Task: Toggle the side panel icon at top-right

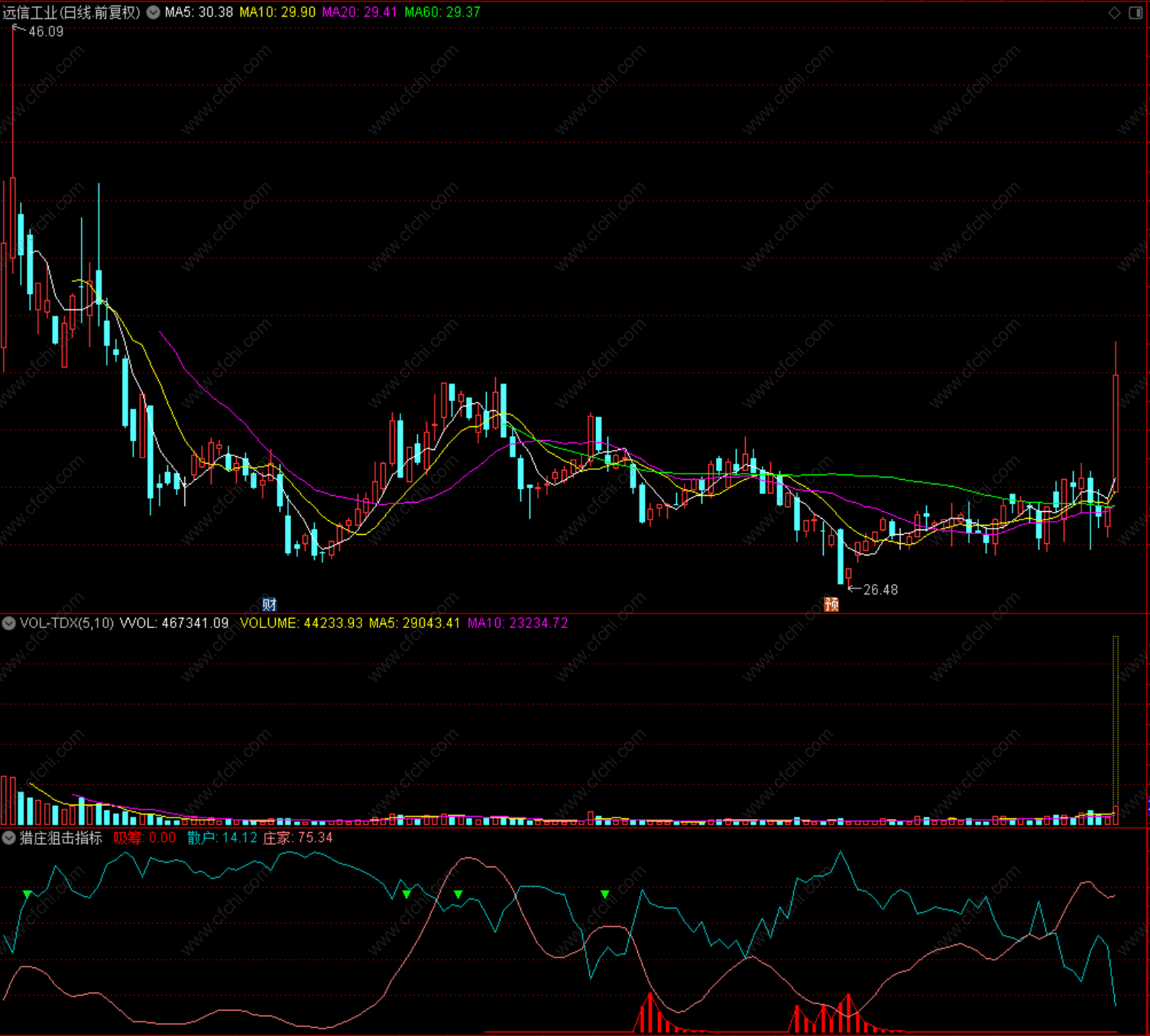Action: (1135, 12)
